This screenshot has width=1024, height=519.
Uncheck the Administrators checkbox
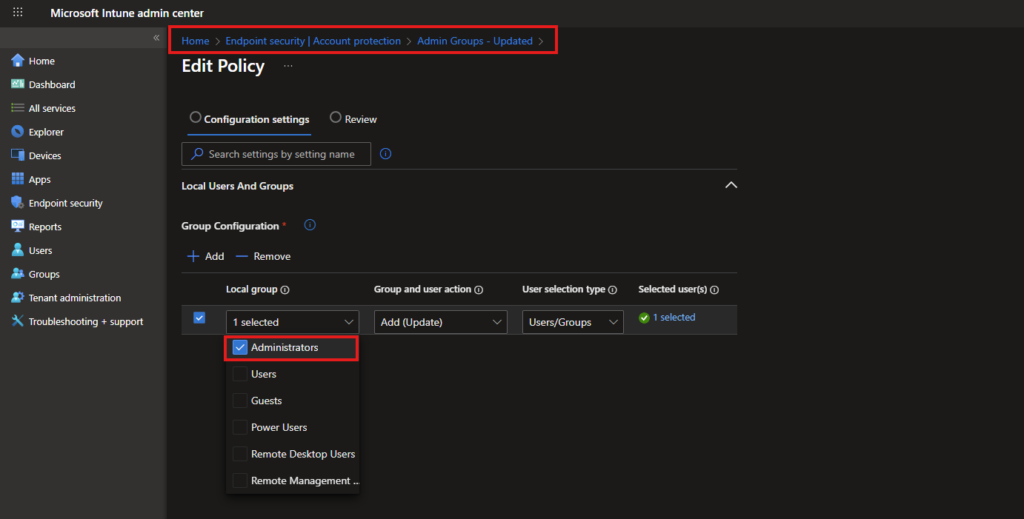[240, 348]
